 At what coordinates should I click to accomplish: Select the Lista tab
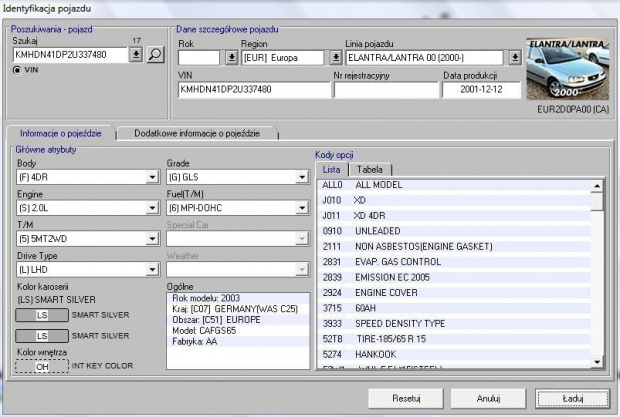tap(331, 170)
